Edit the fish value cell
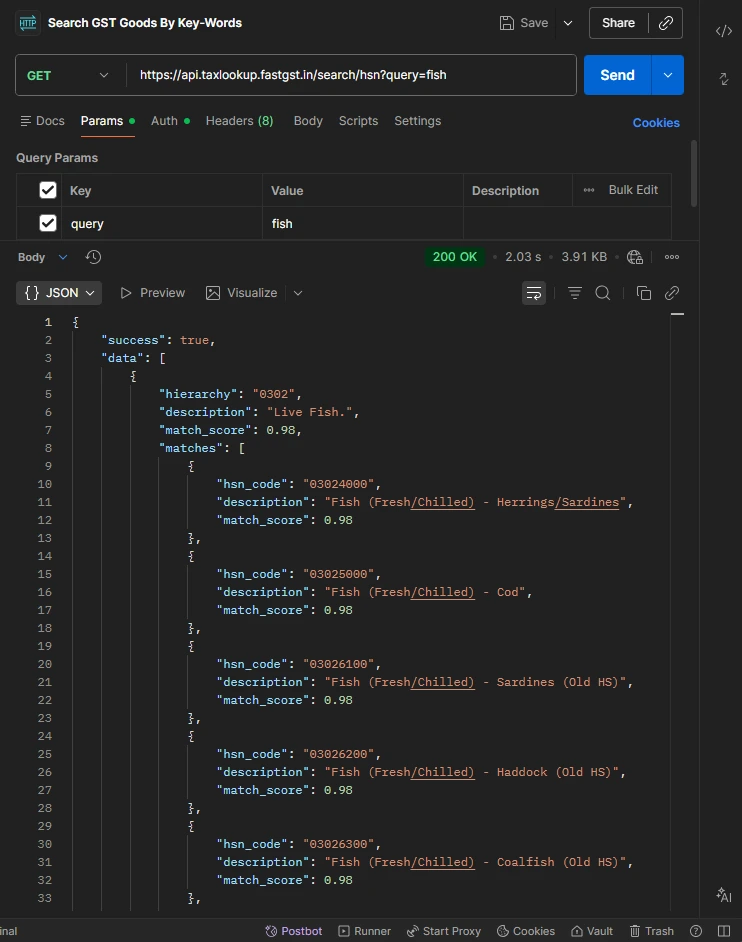This screenshot has width=742, height=942. click(363, 223)
